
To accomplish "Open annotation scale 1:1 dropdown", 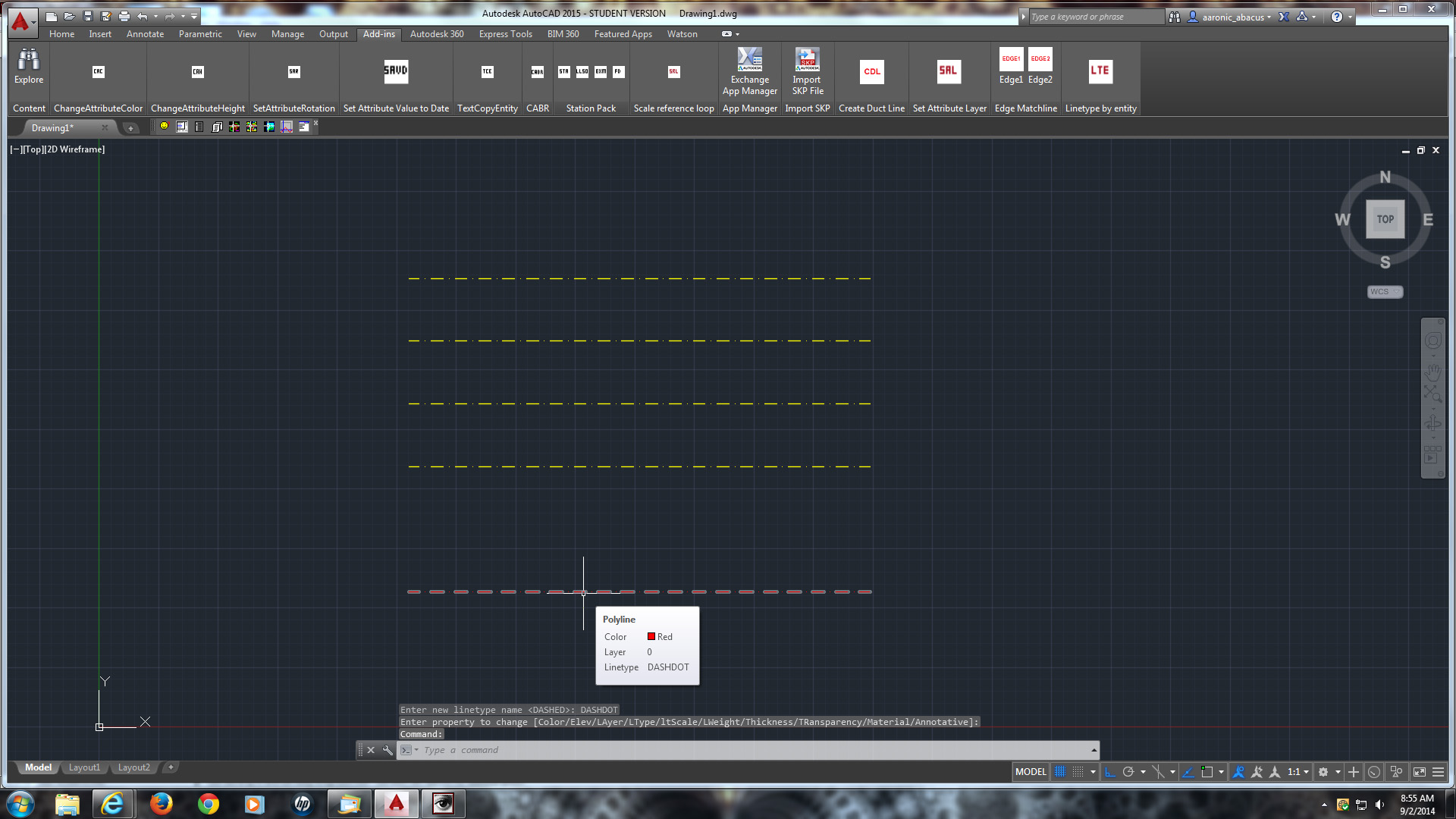I will point(1298,772).
